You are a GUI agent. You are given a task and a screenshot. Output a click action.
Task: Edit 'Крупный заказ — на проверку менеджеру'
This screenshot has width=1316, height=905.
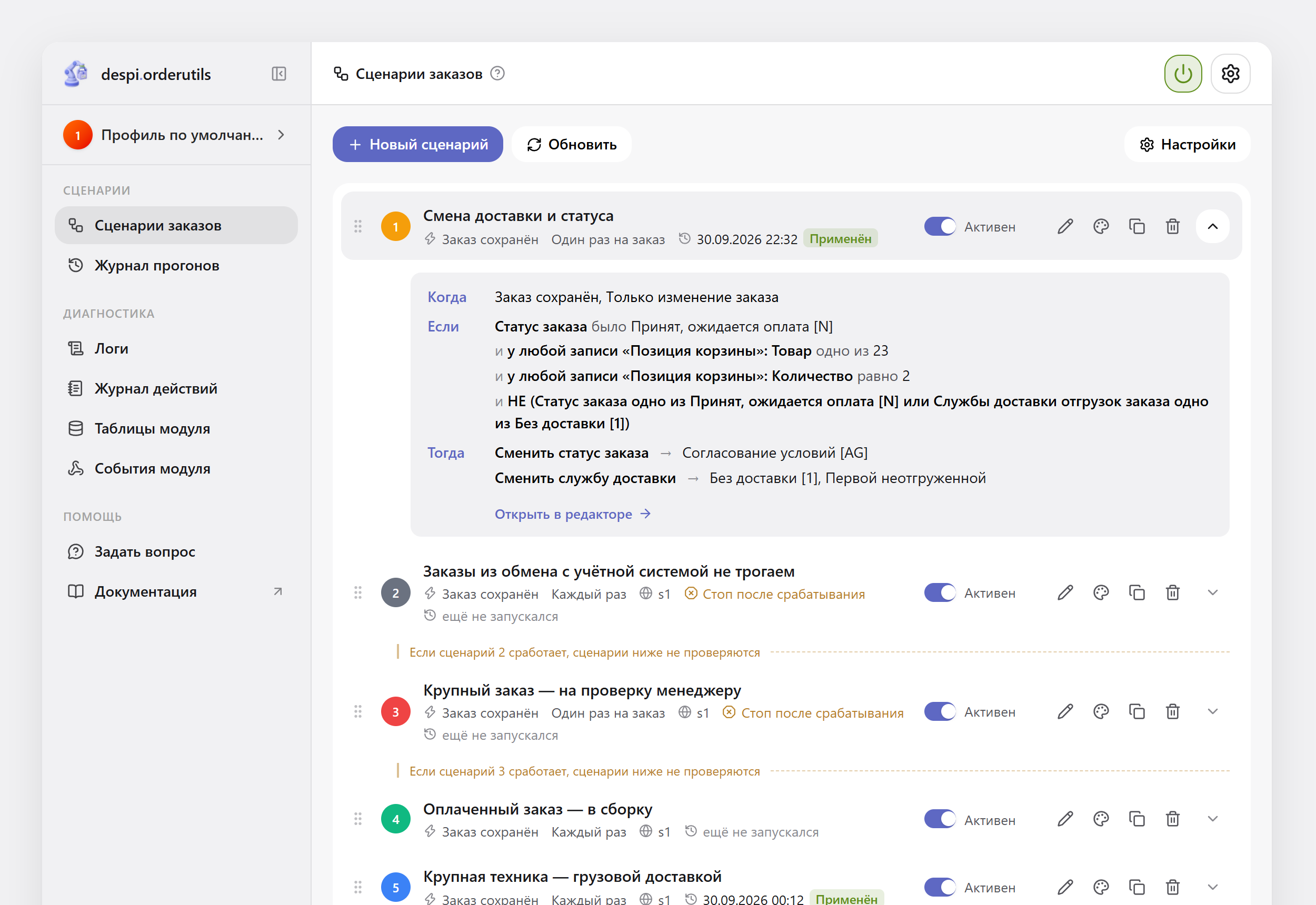1065,712
